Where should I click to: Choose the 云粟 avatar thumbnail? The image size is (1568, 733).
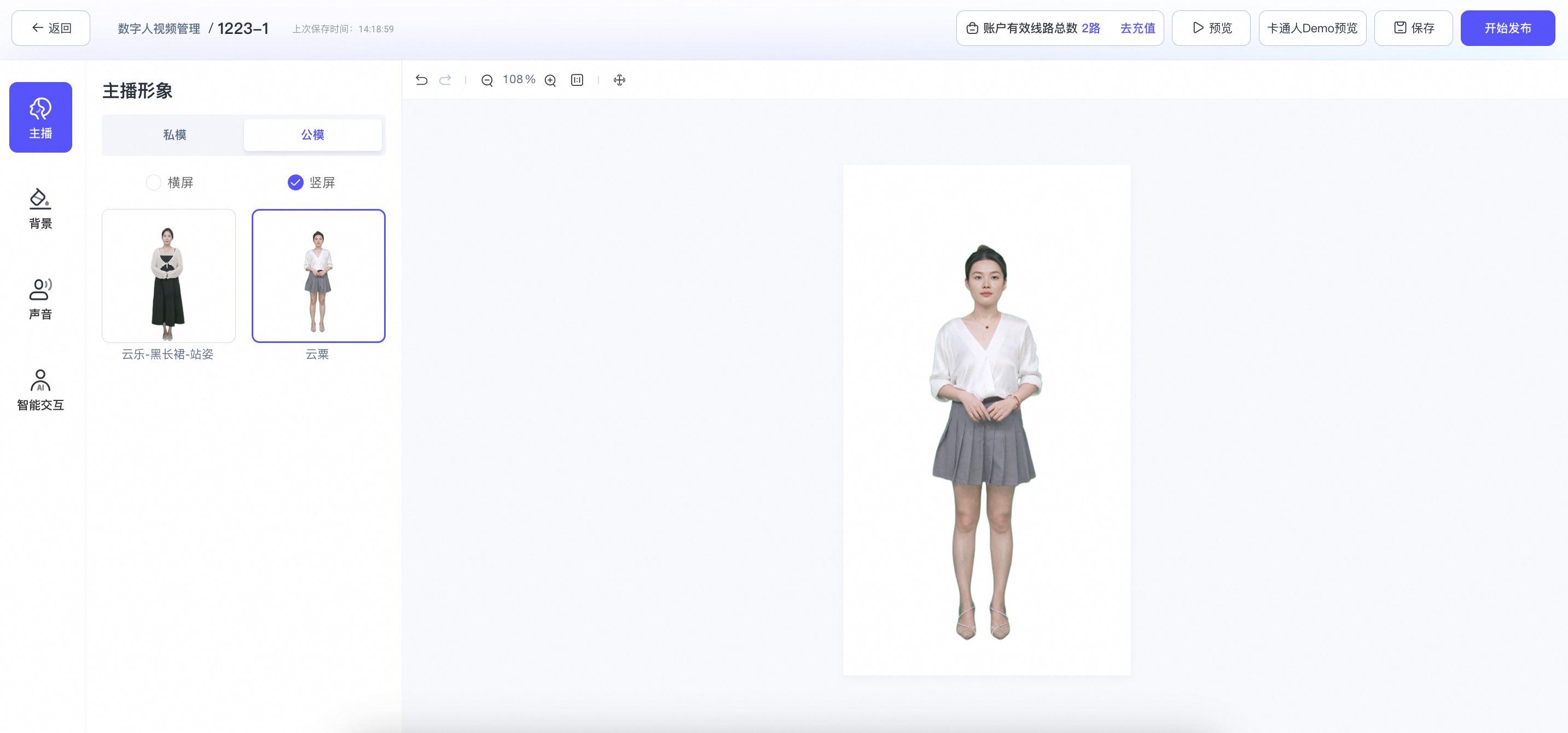pos(318,276)
